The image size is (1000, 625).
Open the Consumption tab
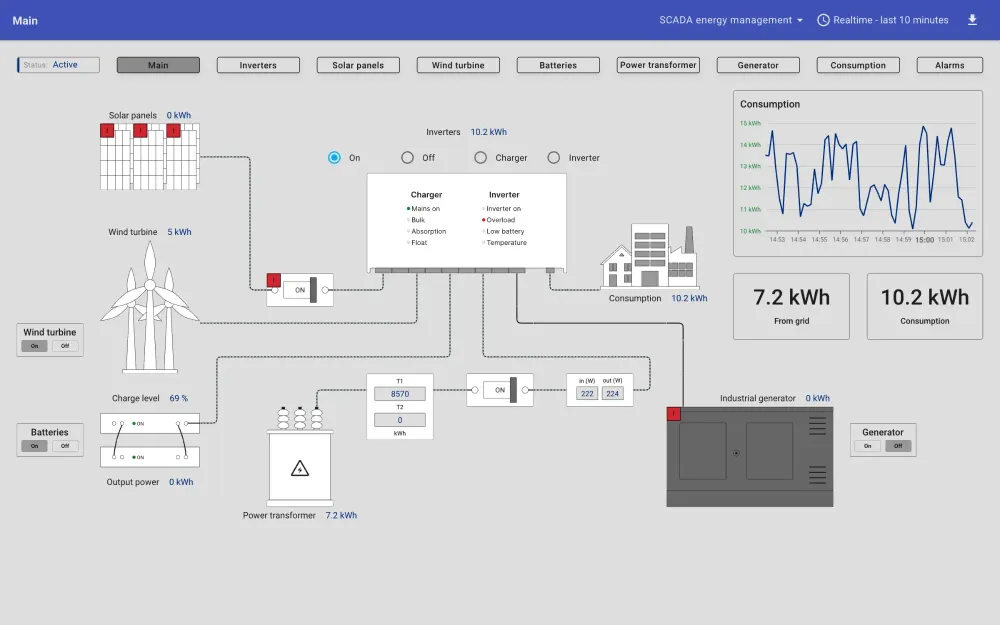858,65
